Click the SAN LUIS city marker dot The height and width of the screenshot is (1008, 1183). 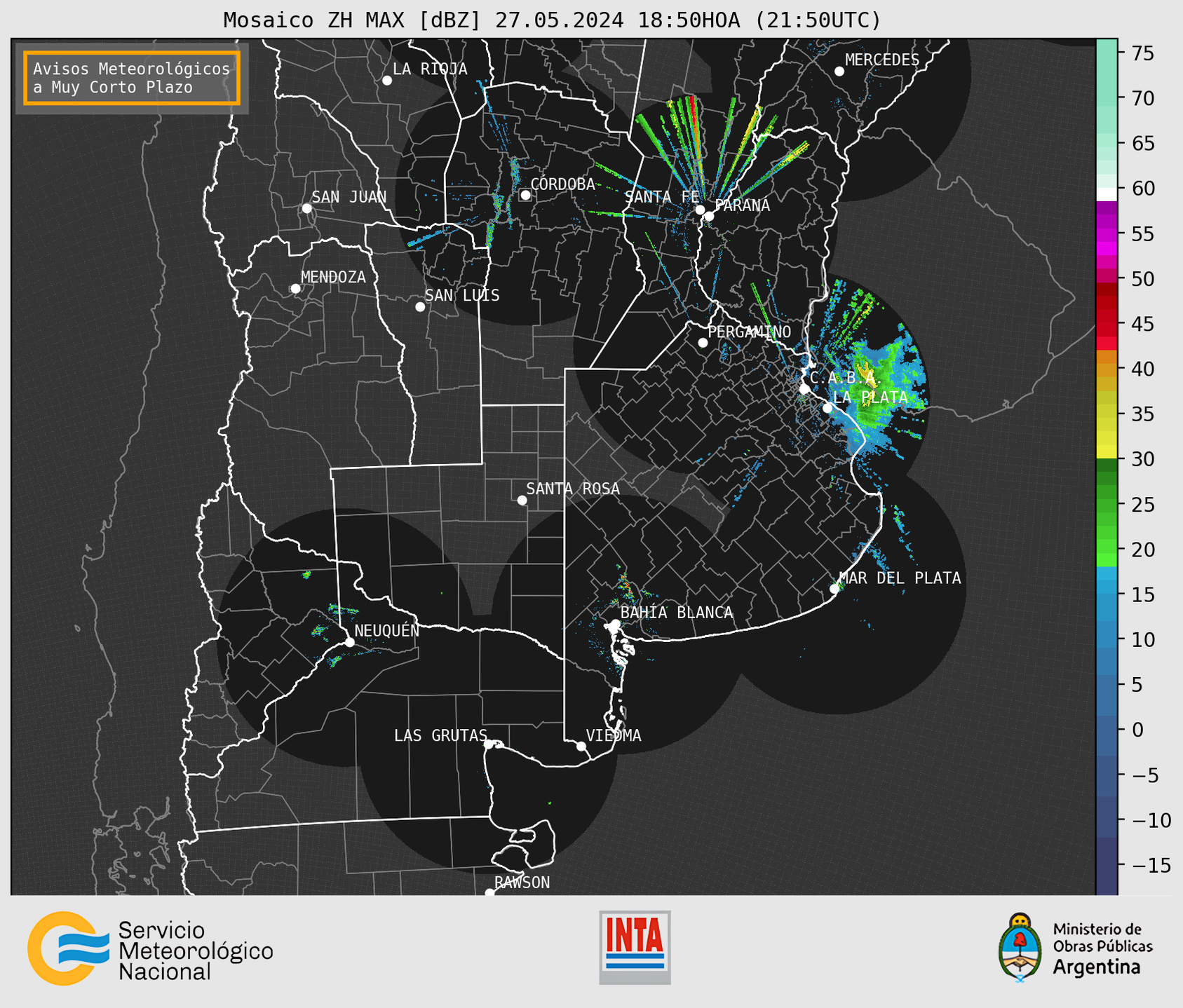pyautogui.click(x=420, y=307)
